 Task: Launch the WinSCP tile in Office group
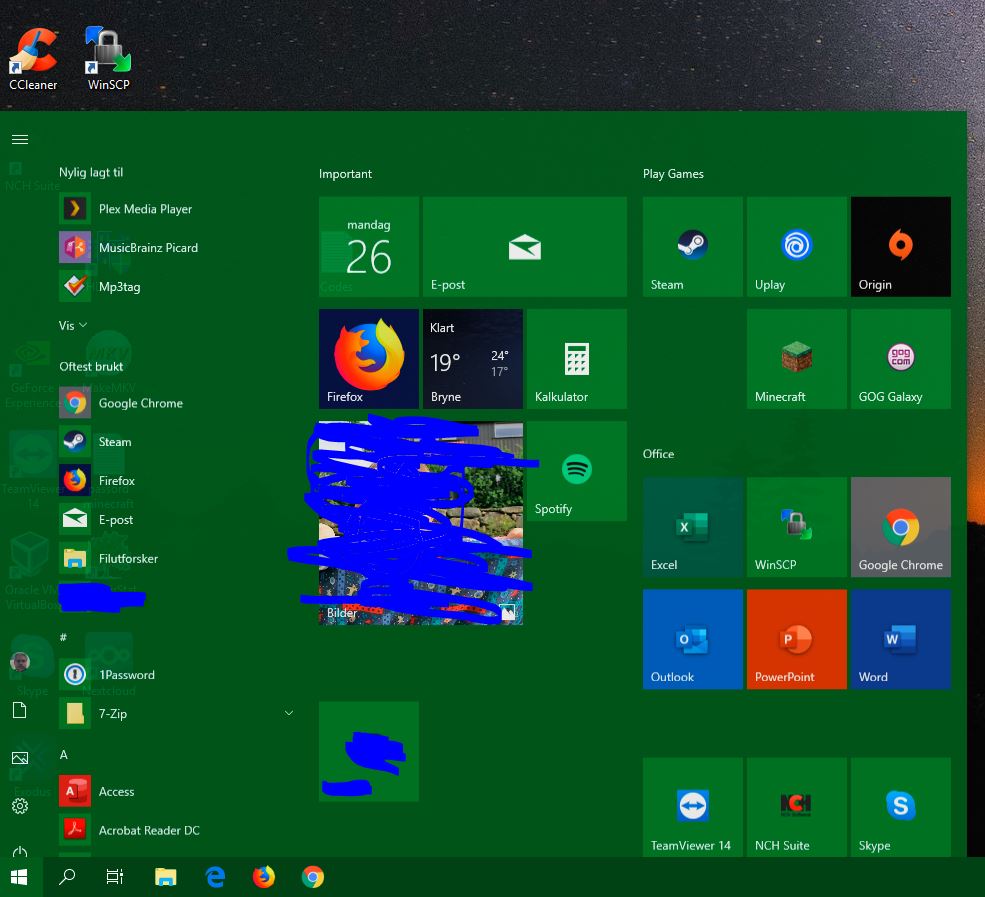tap(797, 527)
